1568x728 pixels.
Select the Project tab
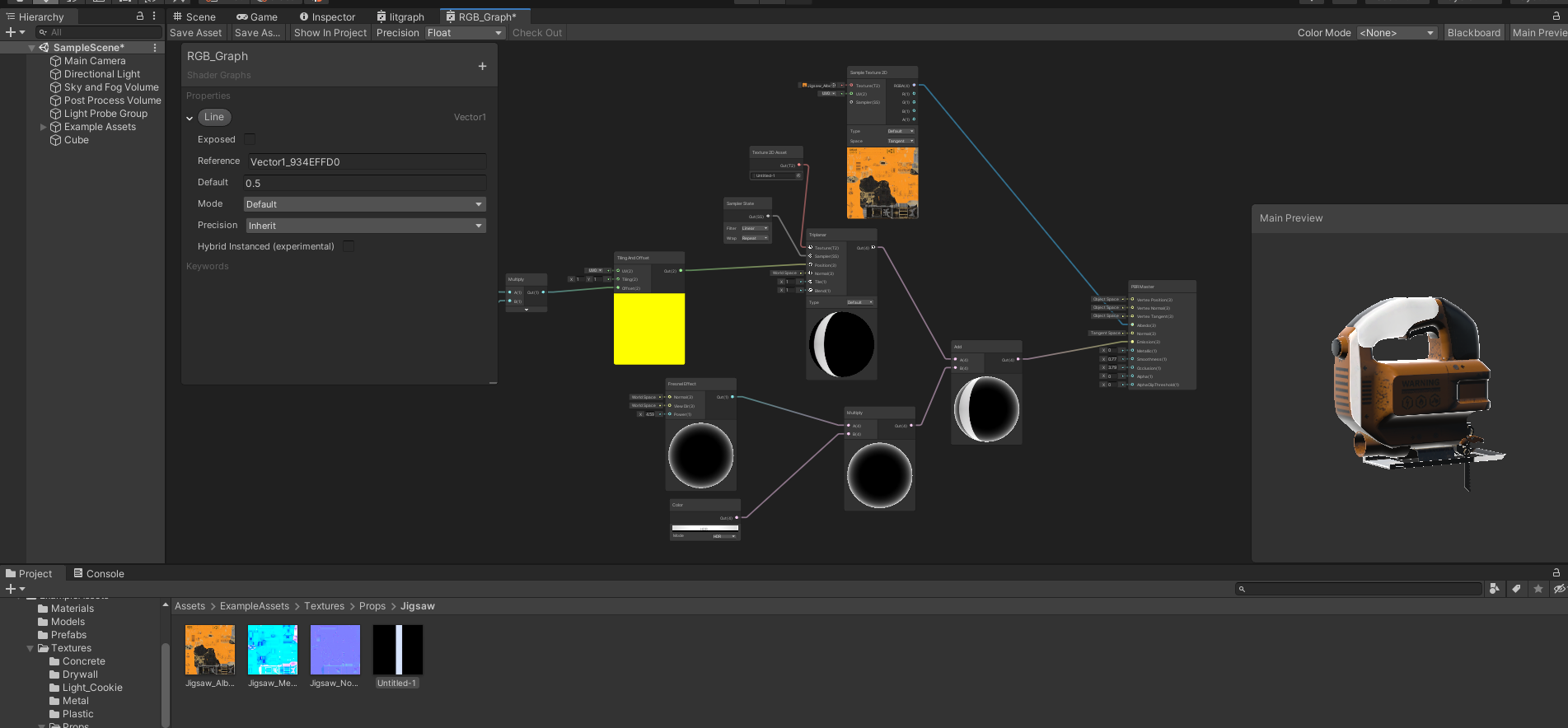click(x=29, y=574)
